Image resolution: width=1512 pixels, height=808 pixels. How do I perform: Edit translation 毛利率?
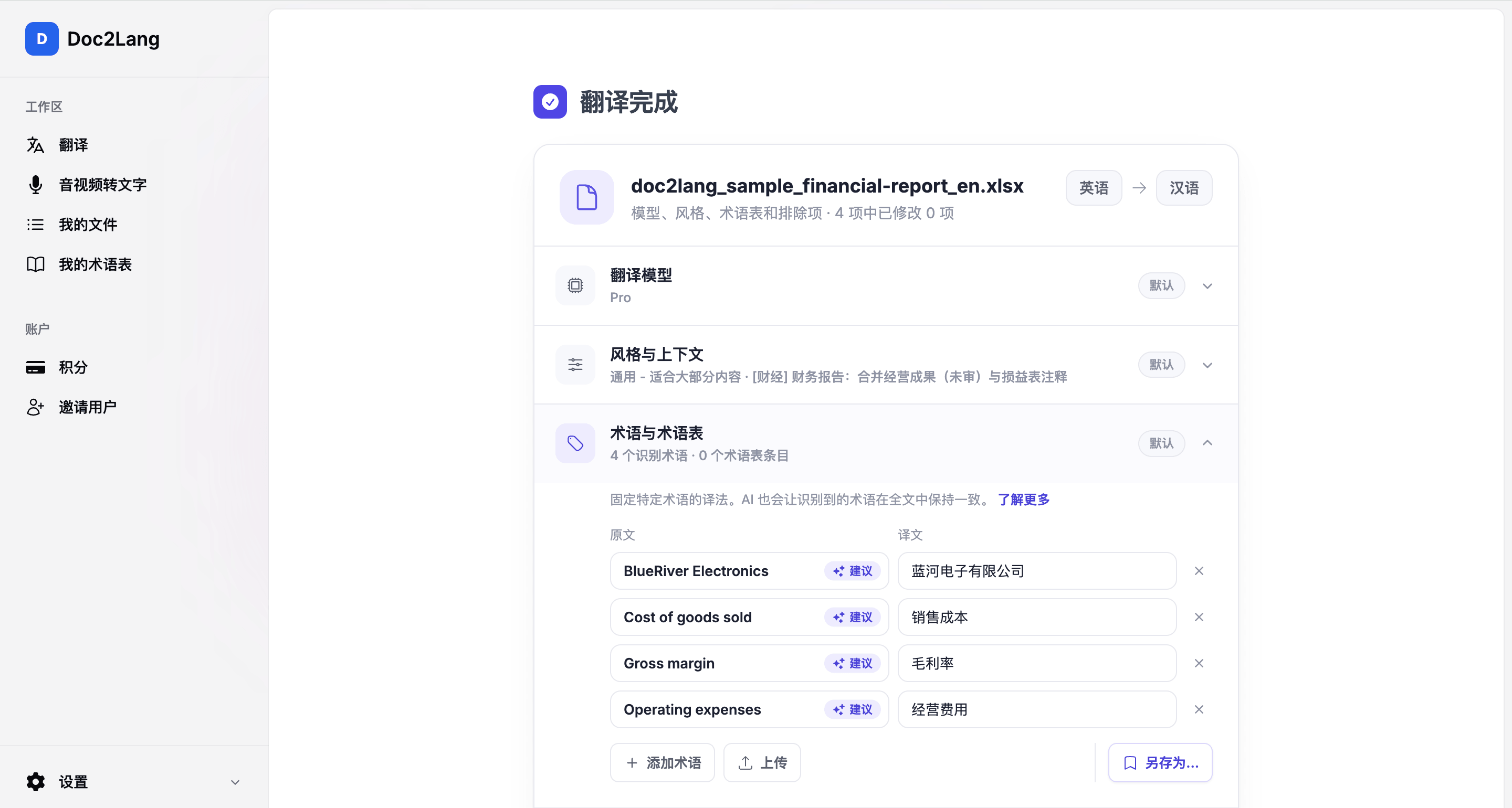(1036, 664)
